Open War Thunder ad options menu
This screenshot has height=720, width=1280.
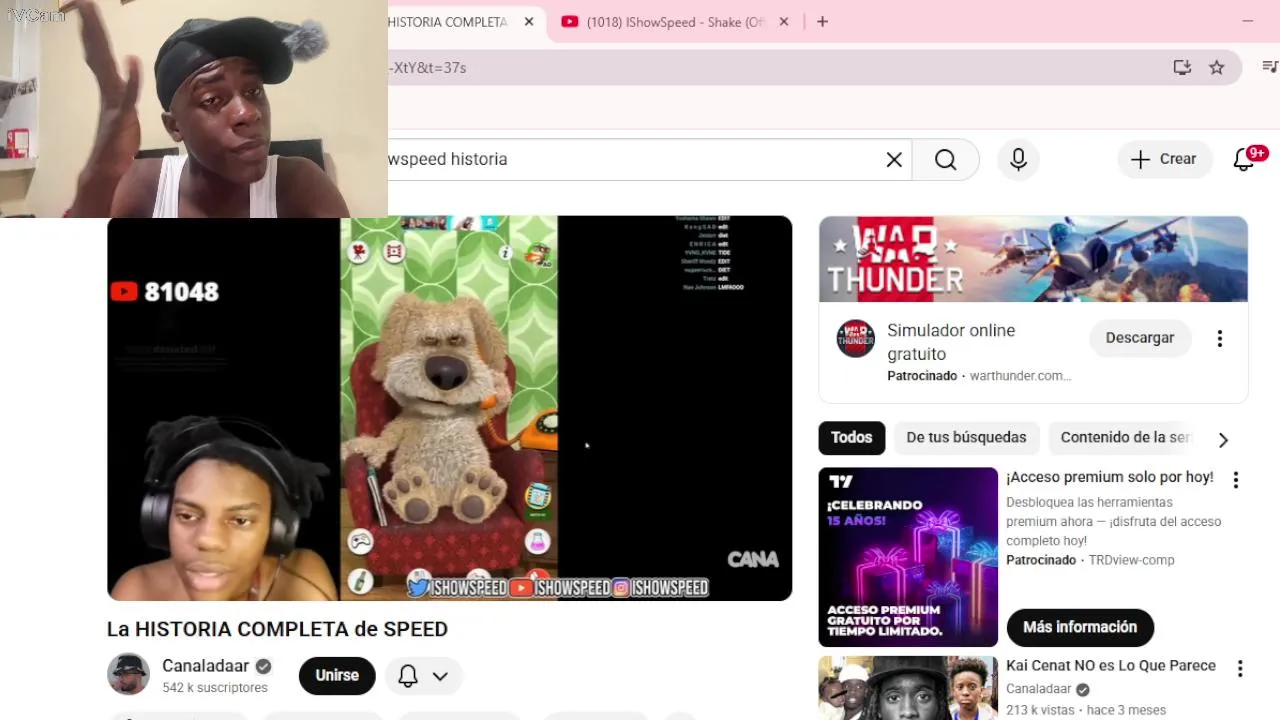pyautogui.click(x=1219, y=339)
